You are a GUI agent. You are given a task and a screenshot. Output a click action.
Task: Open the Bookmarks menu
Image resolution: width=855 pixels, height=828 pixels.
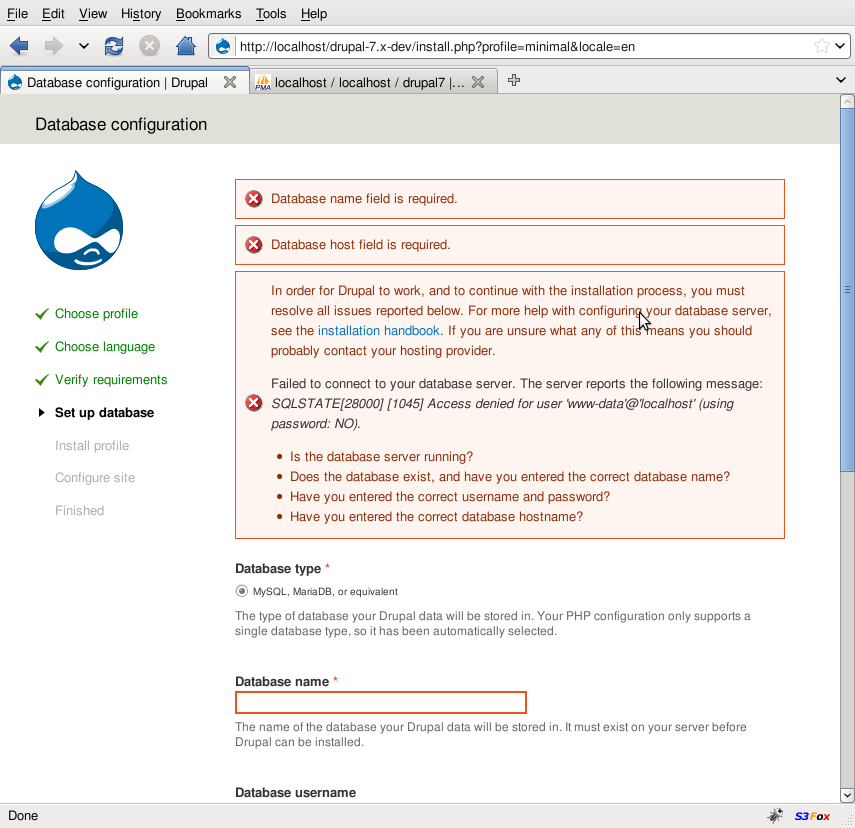tap(208, 14)
